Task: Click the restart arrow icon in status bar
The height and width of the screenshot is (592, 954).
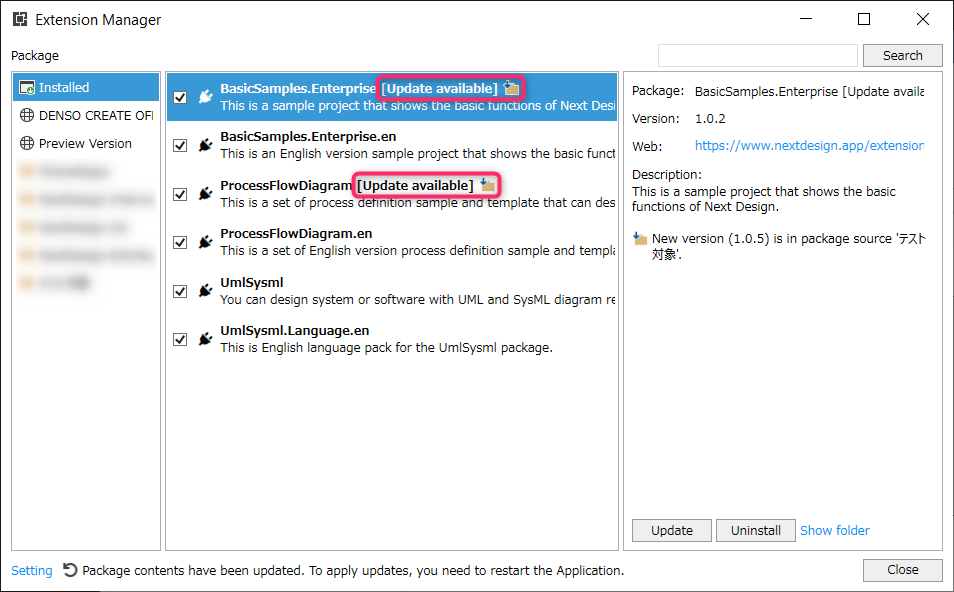Action: (x=70, y=569)
